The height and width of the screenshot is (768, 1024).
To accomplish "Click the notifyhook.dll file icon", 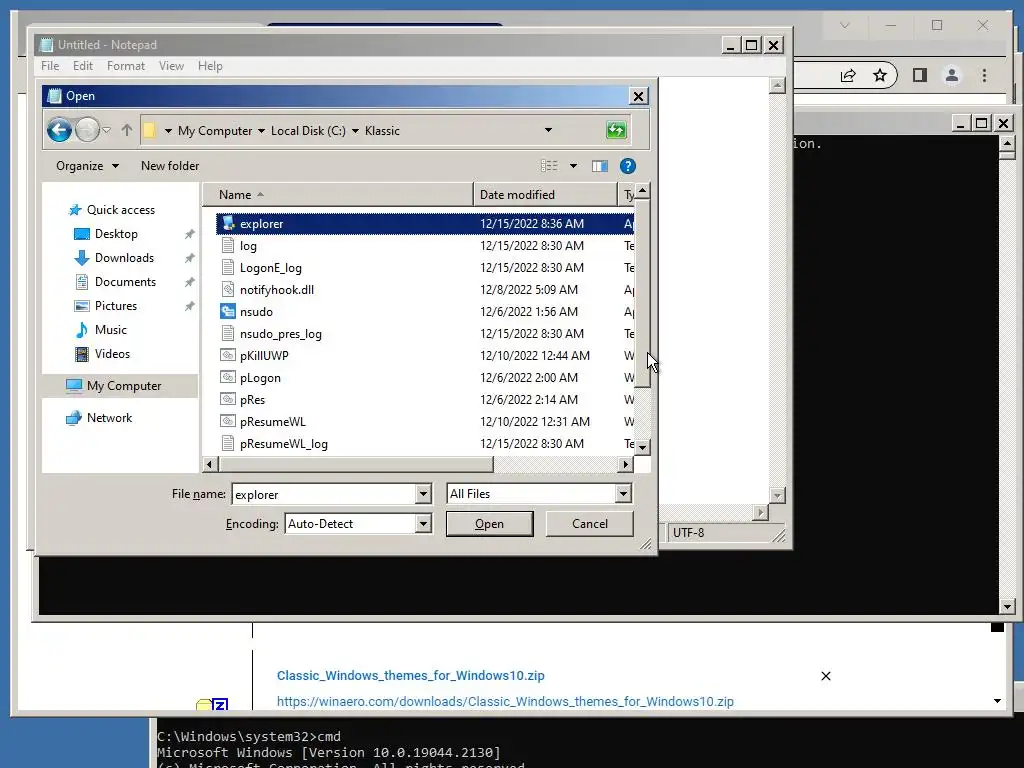I will pyautogui.click(x=228, y=289).
